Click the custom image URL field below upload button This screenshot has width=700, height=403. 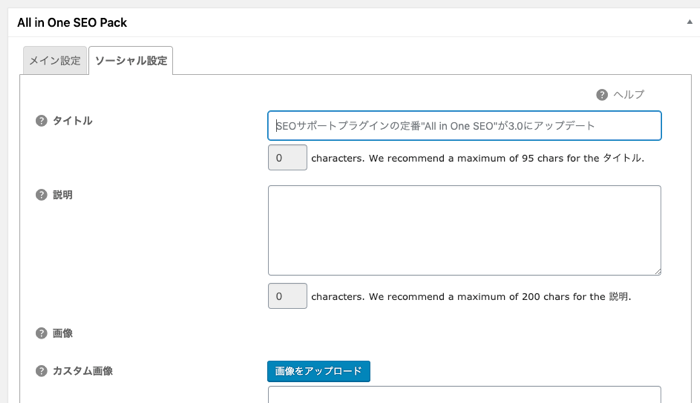point(464,395)
